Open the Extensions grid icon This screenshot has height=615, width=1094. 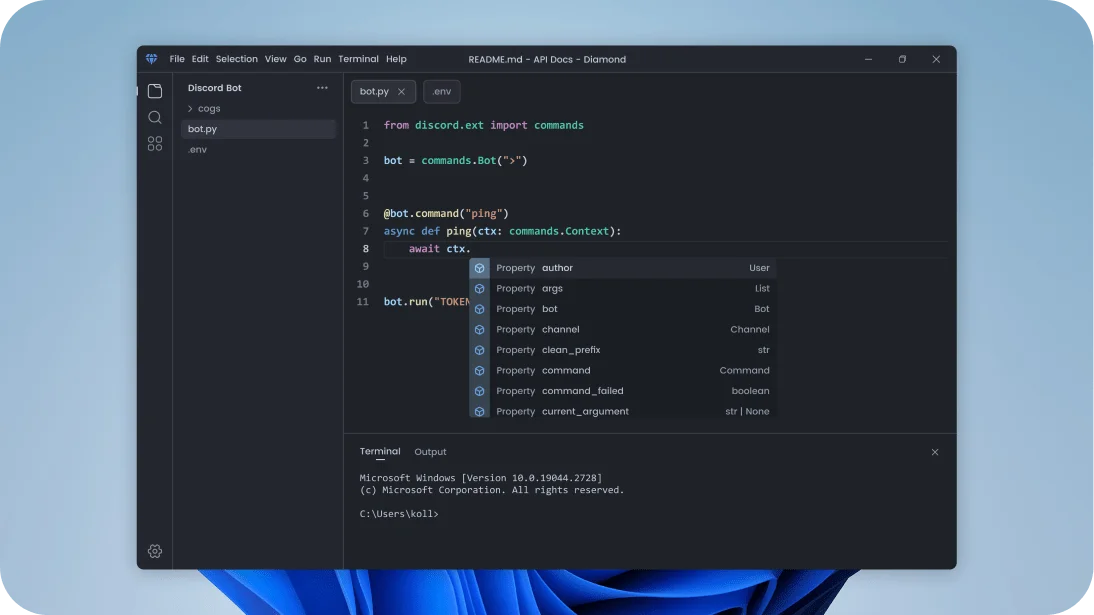point(154,144)
